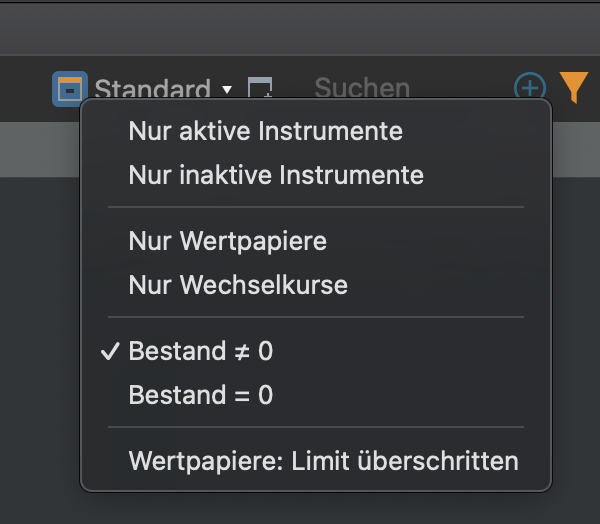Choose Nur inaktive Instrumente

tap(276, 176)
